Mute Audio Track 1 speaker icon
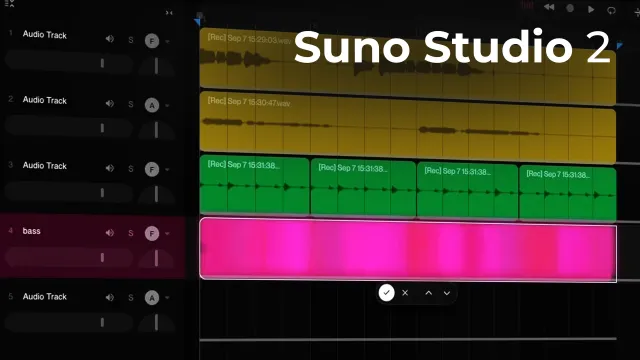Image resolution: width=640 pixels, height=360 pixels. pyautogui.click(x=109, y=39)
